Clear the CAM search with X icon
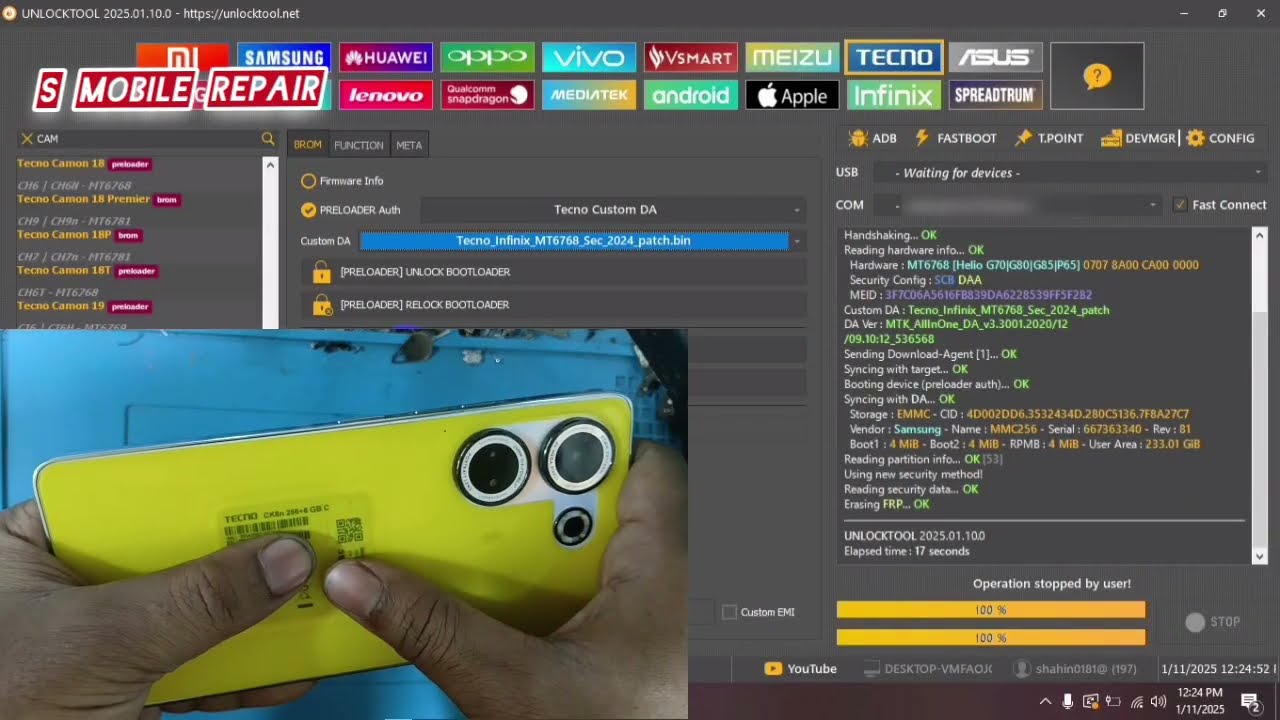 (x=27, y=139)
